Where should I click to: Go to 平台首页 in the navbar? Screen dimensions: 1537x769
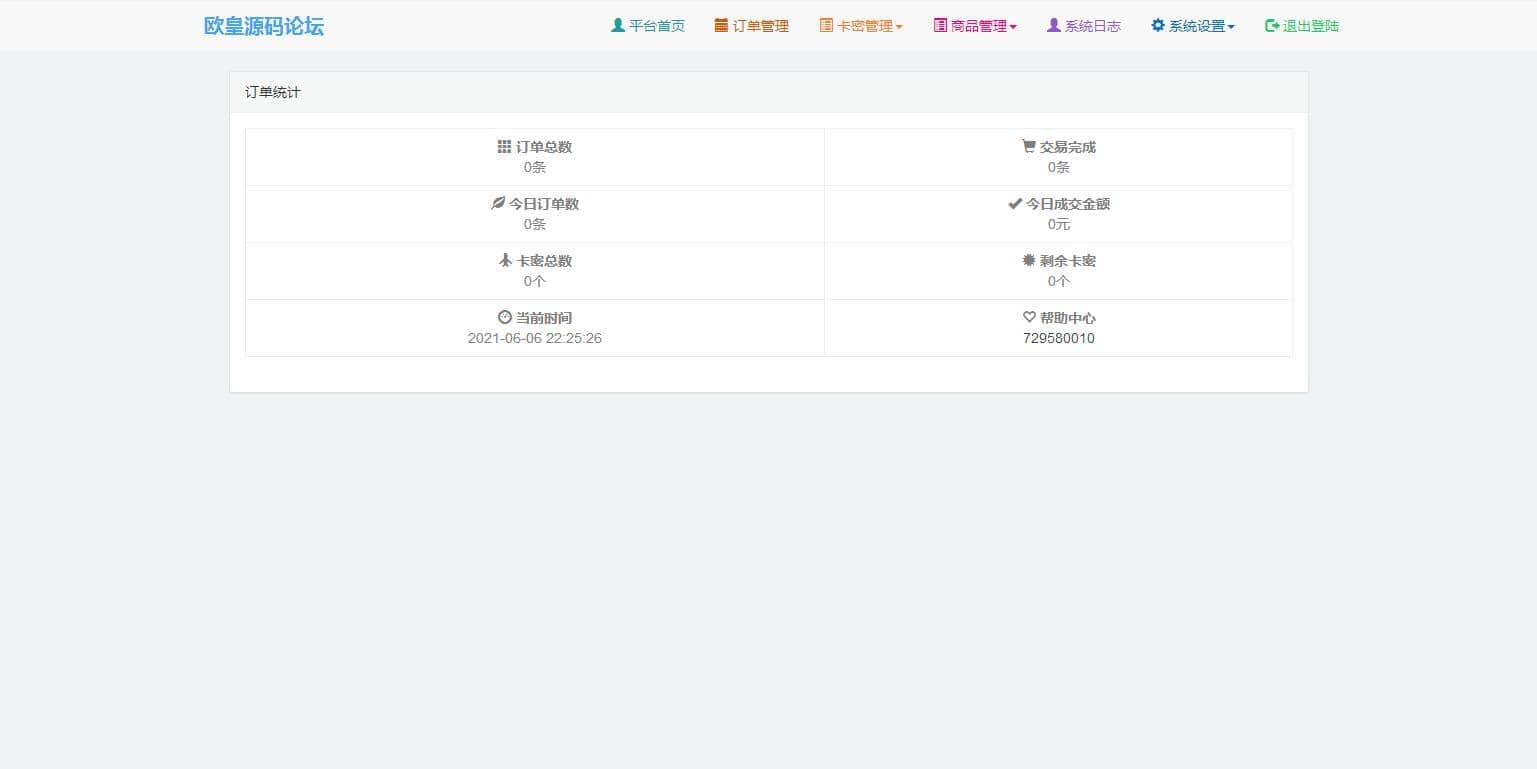pos(656,26)
